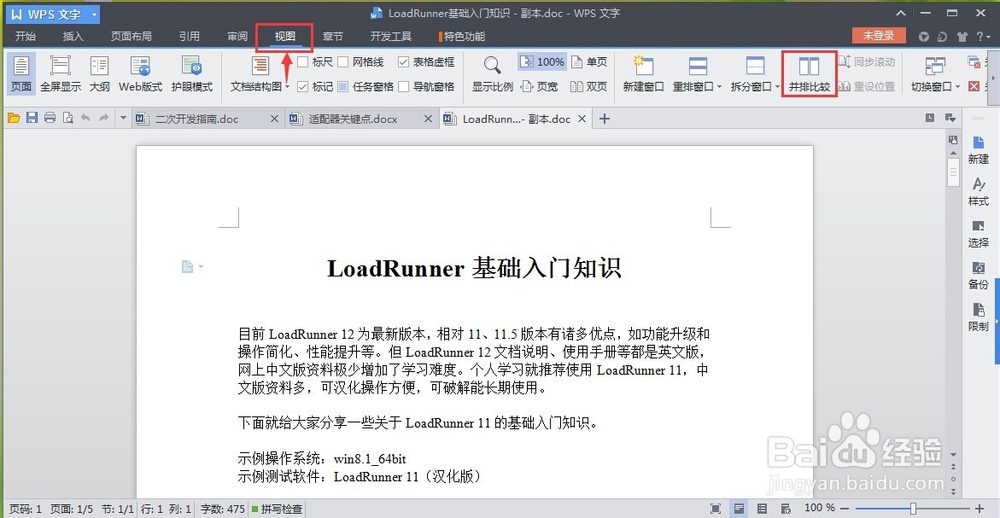The height and width of the screenshot is (518, 1000).
Task: Toggle 拼写检查 spell check in status bar
Action: point(277,509)
